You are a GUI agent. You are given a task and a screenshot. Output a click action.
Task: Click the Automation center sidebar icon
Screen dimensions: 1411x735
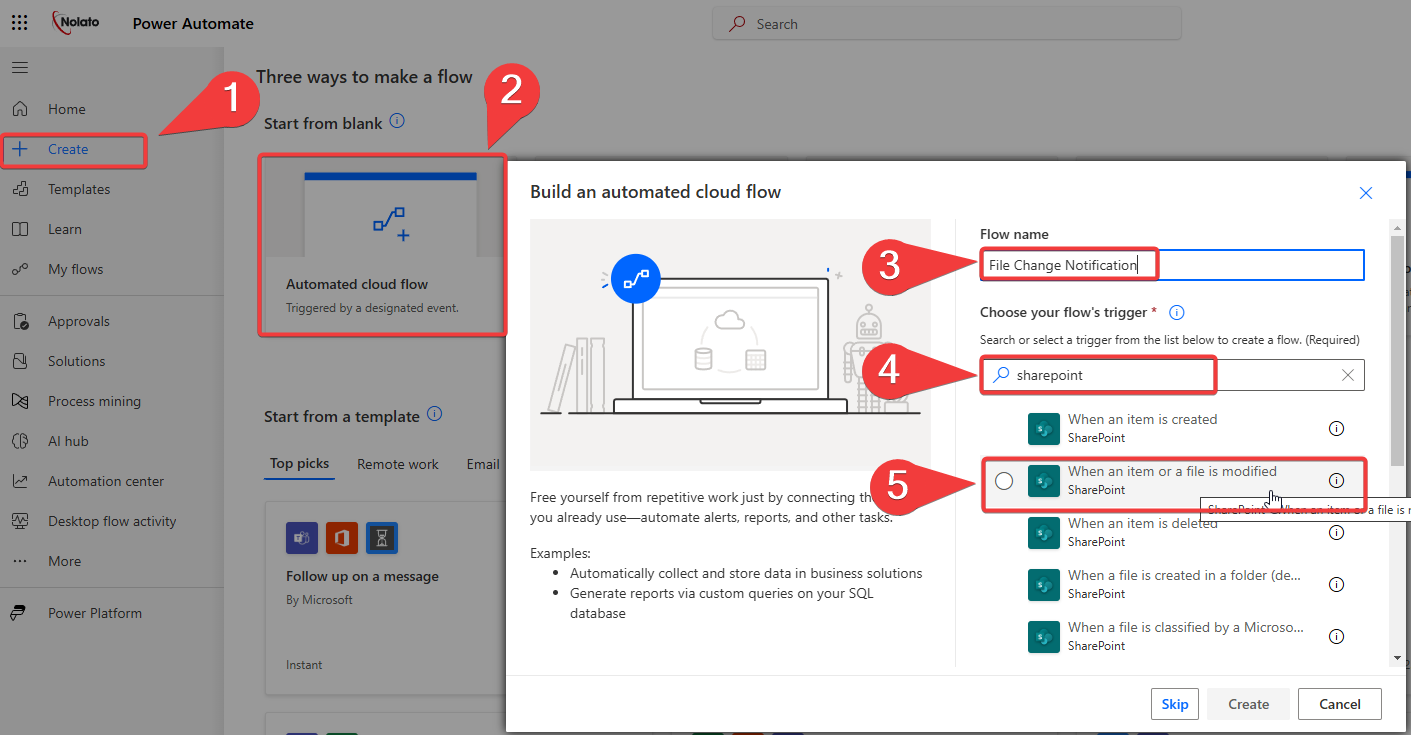[x=20, y=481]
